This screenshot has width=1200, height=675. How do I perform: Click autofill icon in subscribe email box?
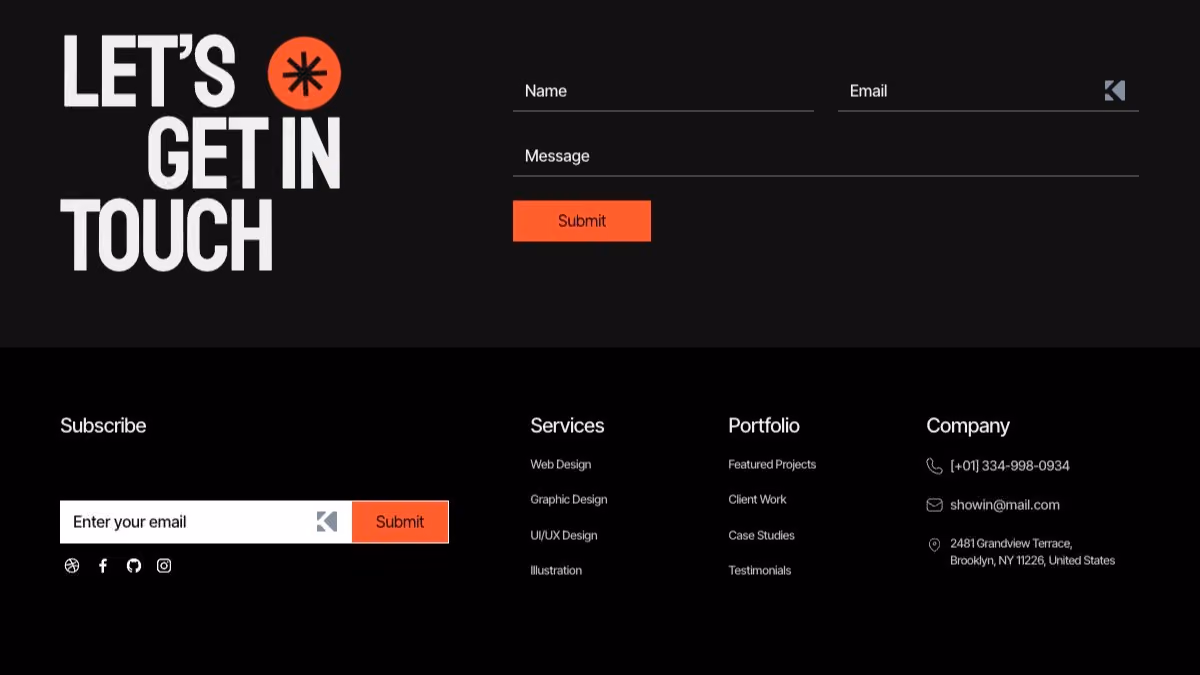[x=327, y=522]
